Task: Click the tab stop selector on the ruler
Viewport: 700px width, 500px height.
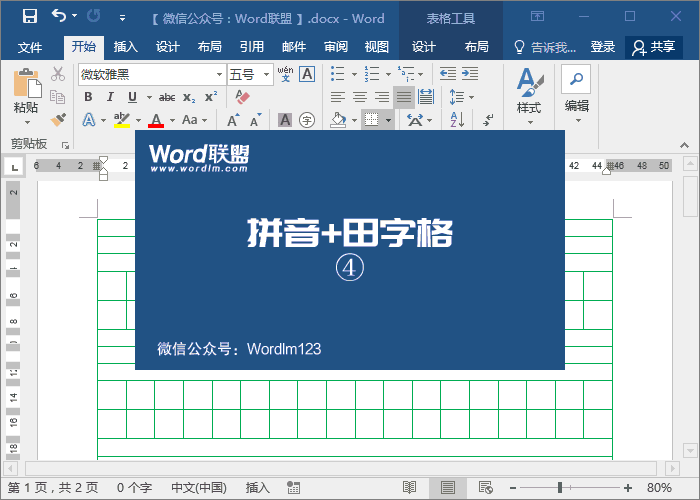Action: pyautogui.click(x=14, y=167)
